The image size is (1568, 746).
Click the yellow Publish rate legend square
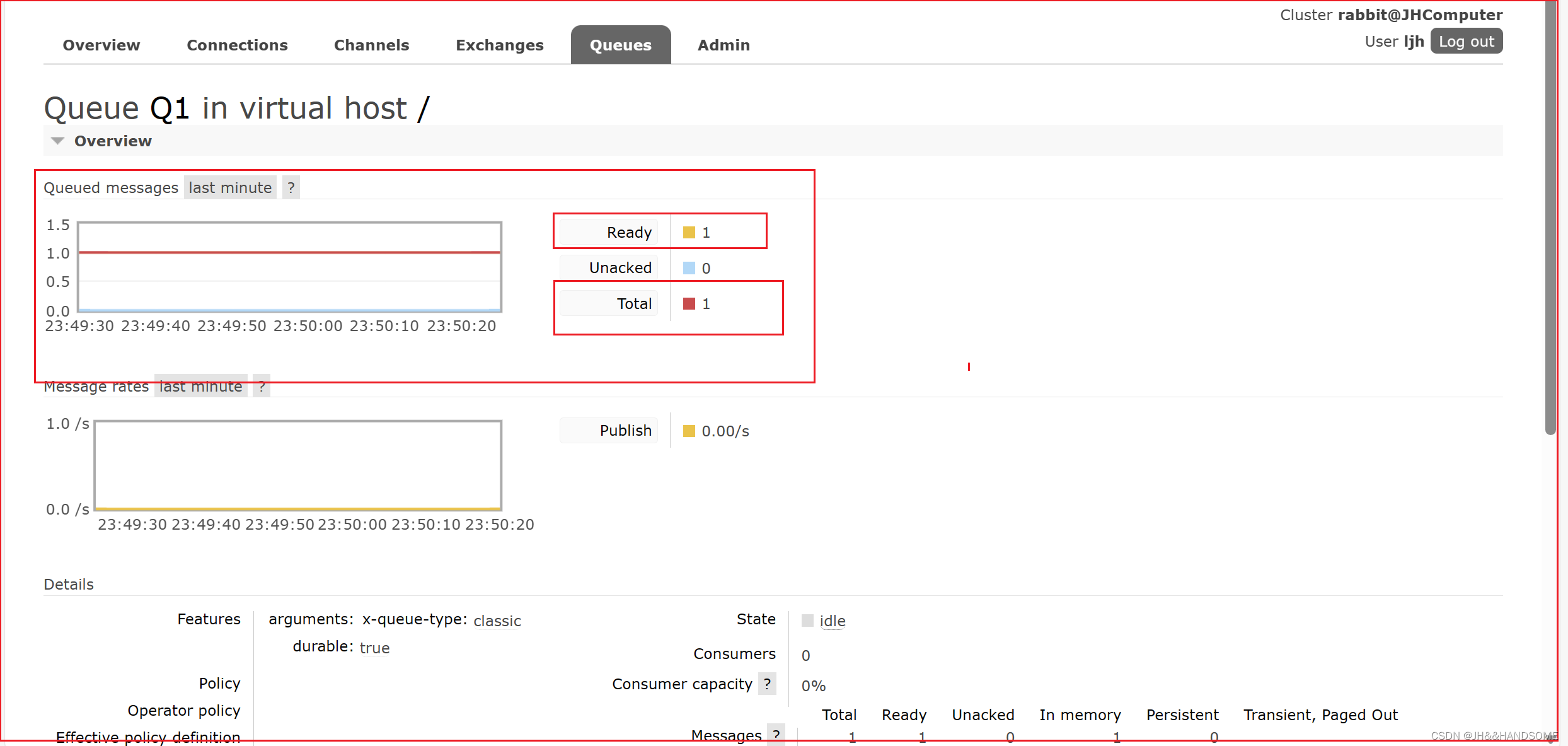click(689, 431)
